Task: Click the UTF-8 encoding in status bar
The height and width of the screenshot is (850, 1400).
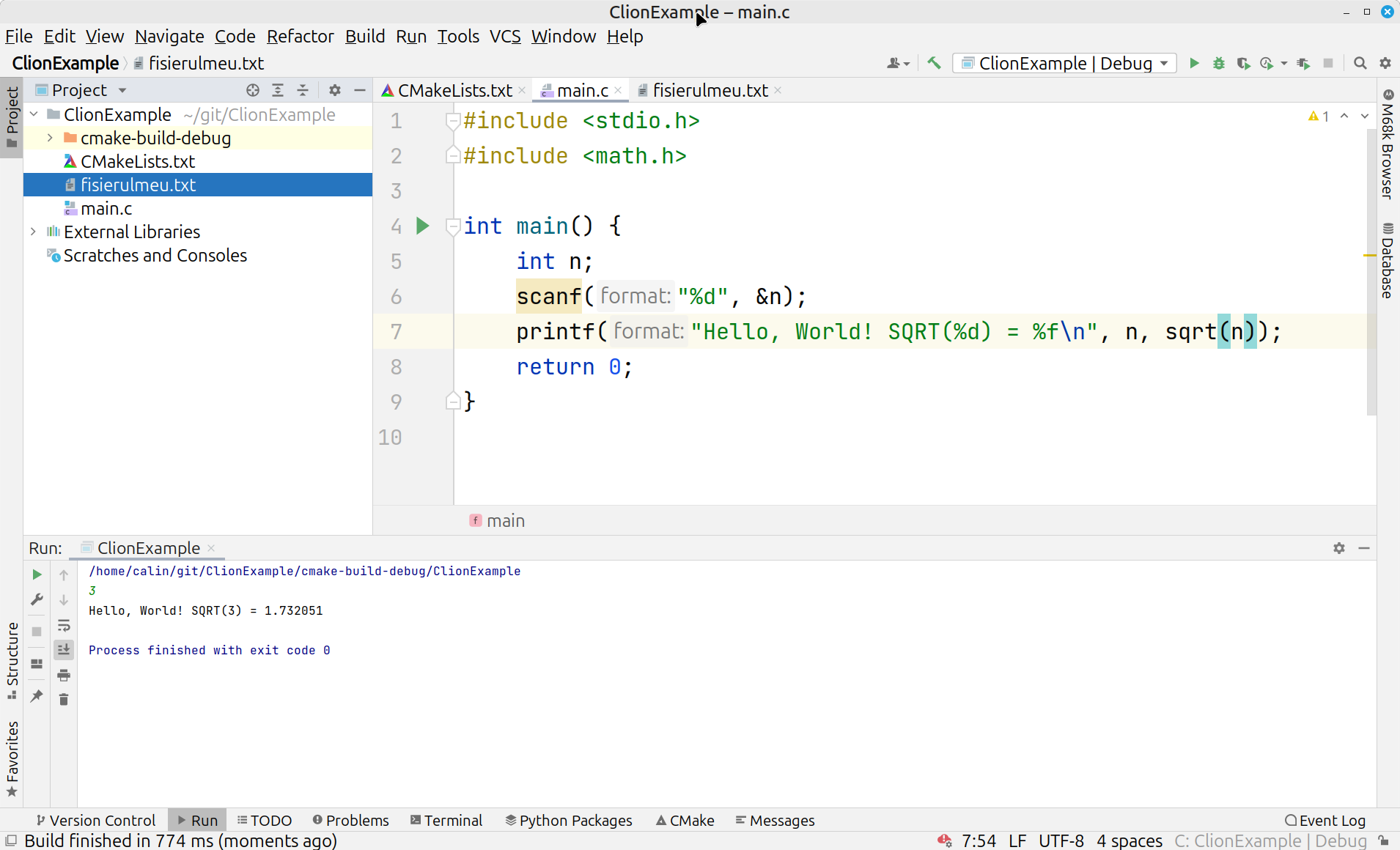Action: click(x=1061, y=840)
